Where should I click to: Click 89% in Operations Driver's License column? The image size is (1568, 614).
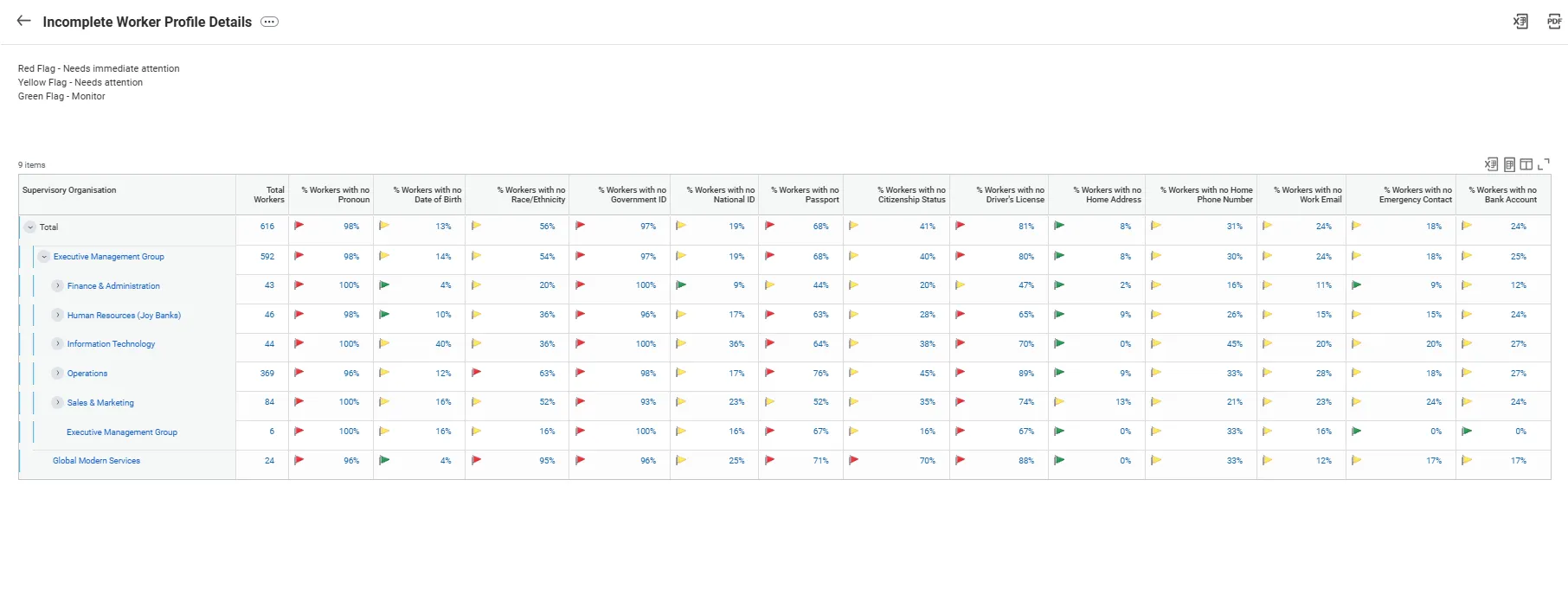(1026, 374)
